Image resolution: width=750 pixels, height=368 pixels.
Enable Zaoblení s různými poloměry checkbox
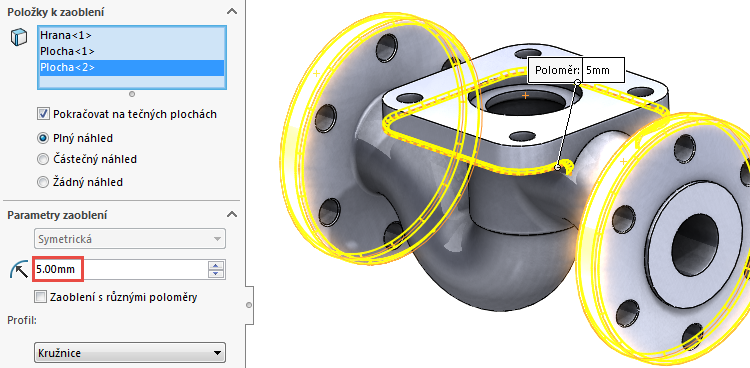41,297
